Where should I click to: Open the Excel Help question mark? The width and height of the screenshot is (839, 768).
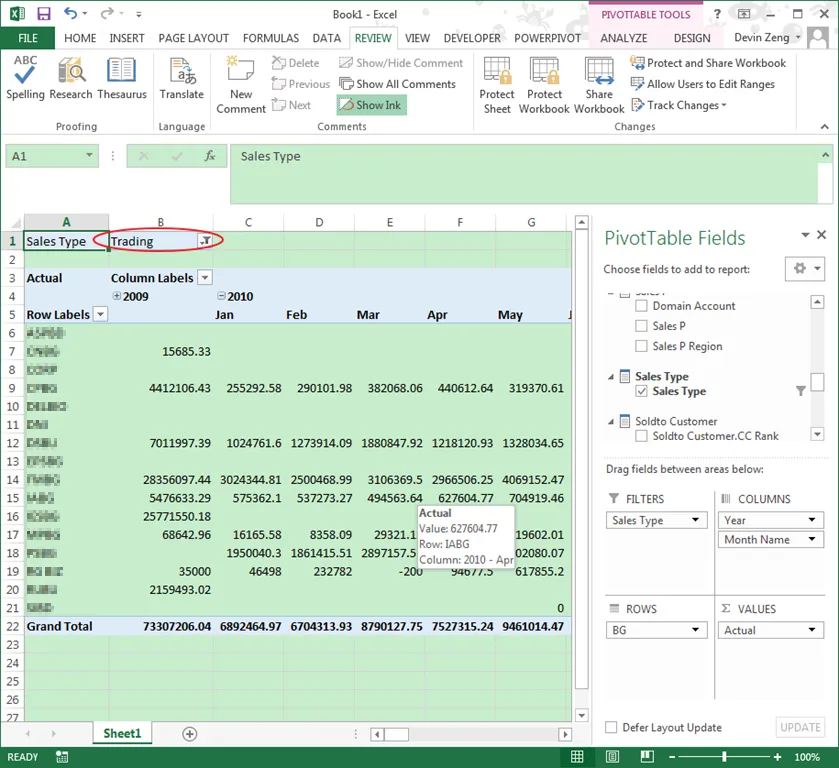(717, 14)
